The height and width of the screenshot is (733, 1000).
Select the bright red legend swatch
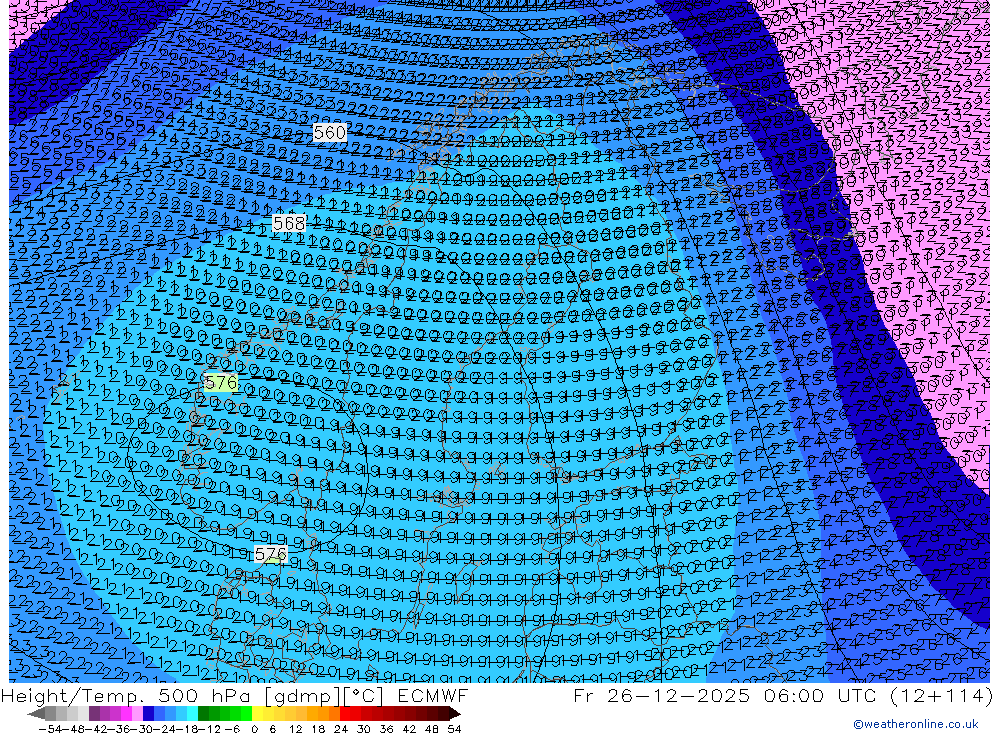click(345, 713)
